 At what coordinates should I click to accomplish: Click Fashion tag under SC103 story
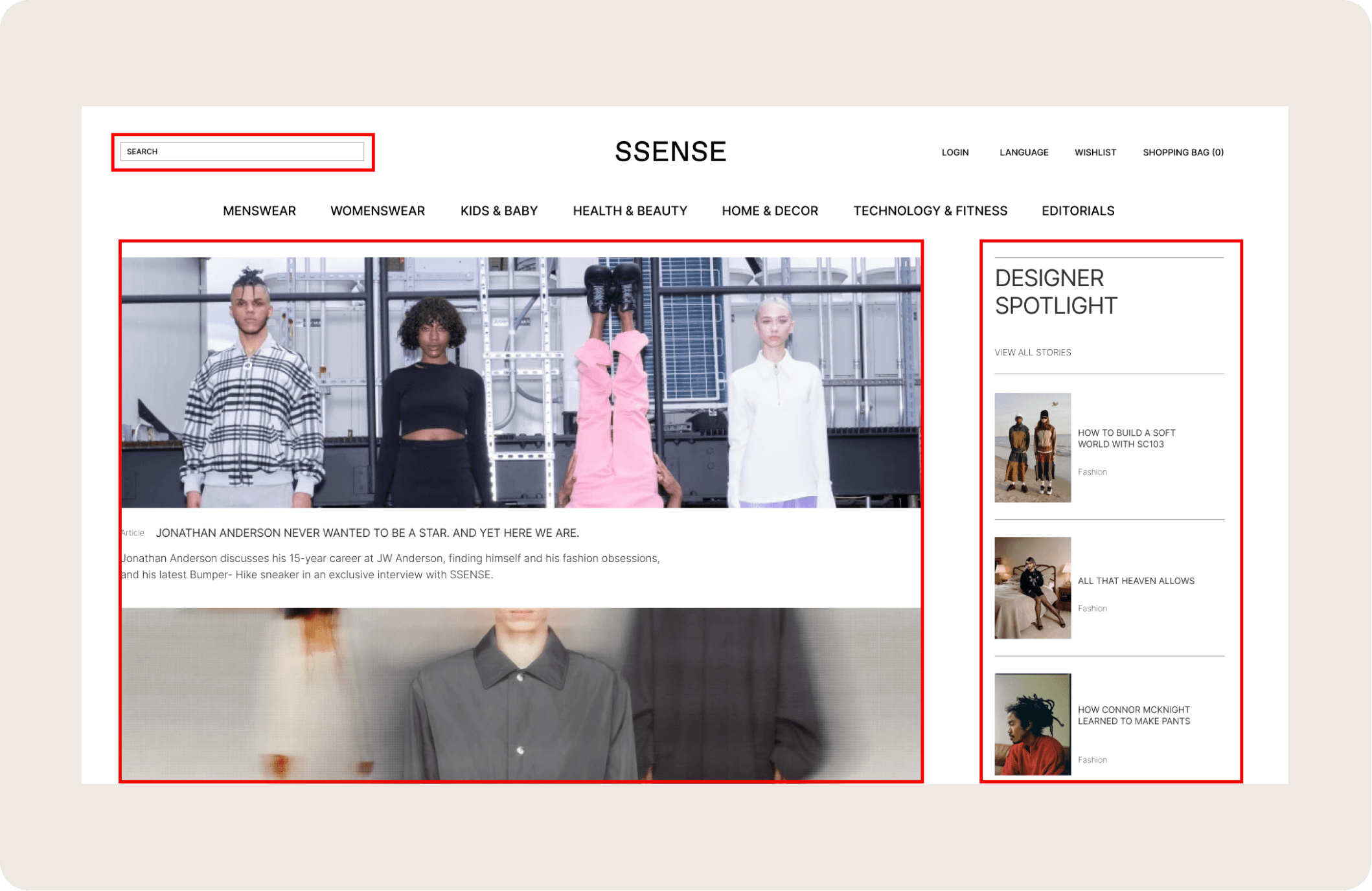pyautogui.click(x=1092, y=473)
